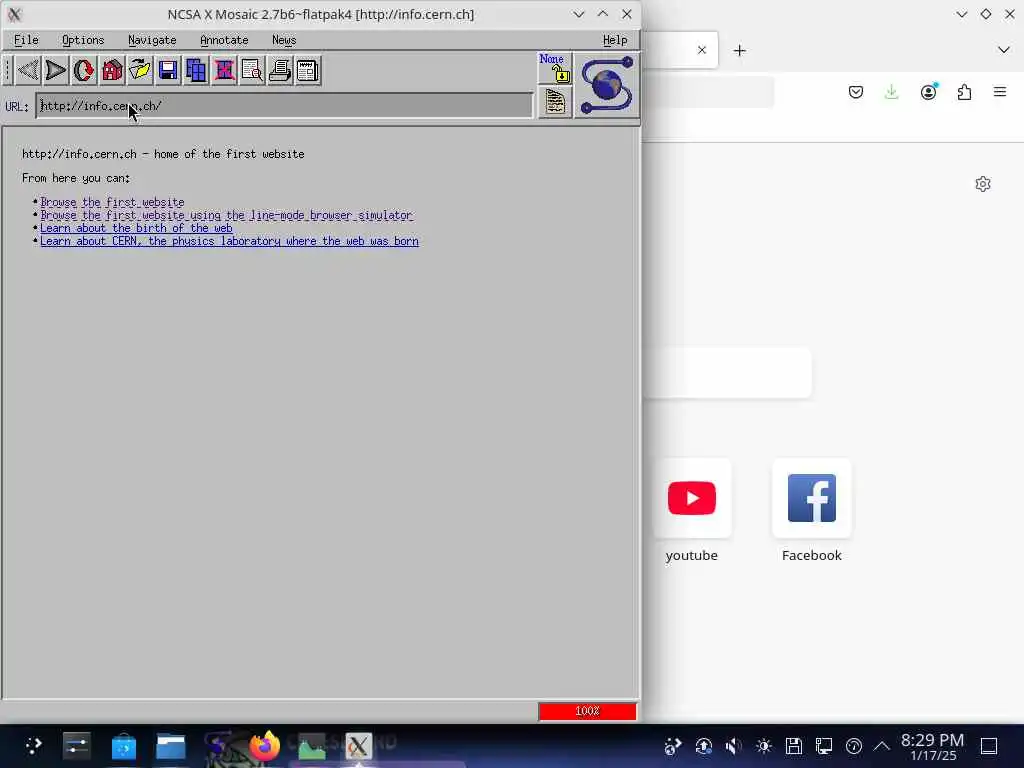Open the file manager from taskbar
Screen dimensions: 1024x768
170,746
